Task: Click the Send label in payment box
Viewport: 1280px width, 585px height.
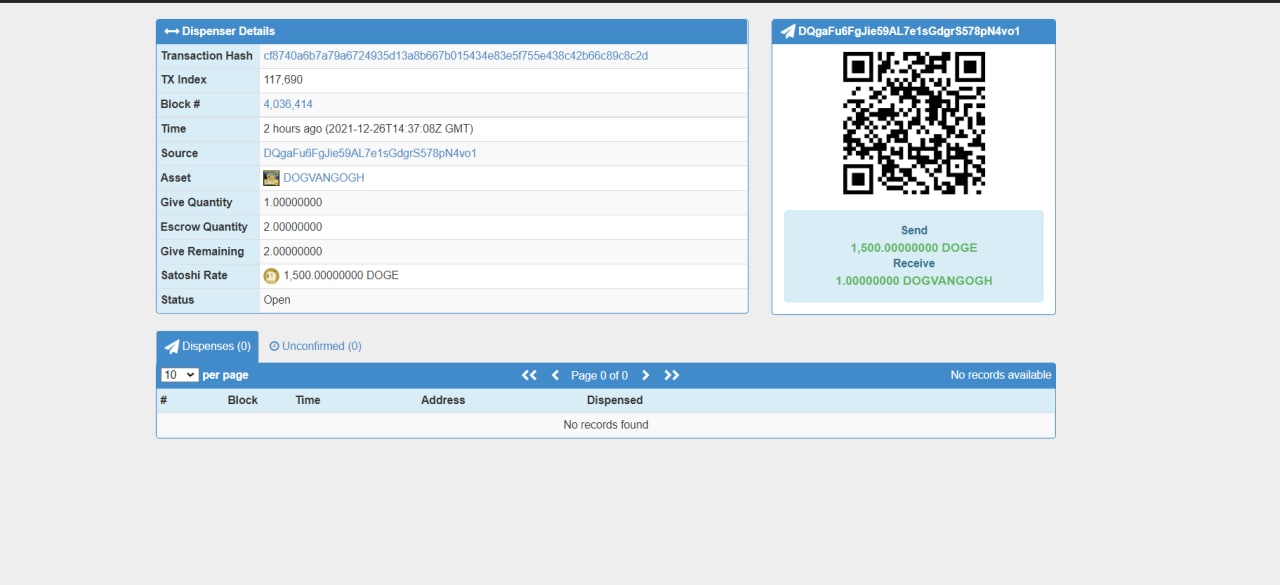Action: coord(914,231)
